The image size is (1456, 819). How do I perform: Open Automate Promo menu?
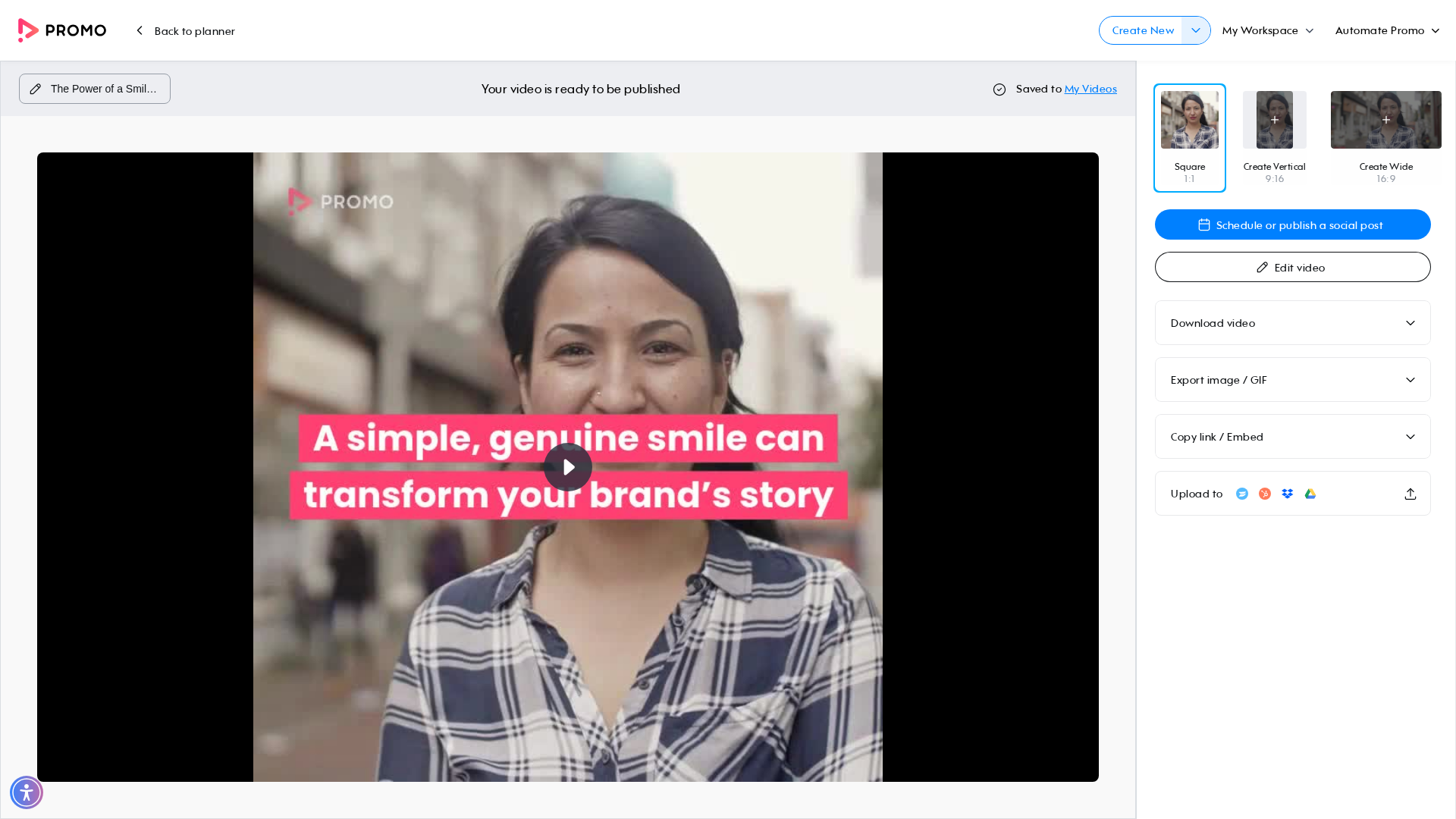click(x=1387, y=30)
